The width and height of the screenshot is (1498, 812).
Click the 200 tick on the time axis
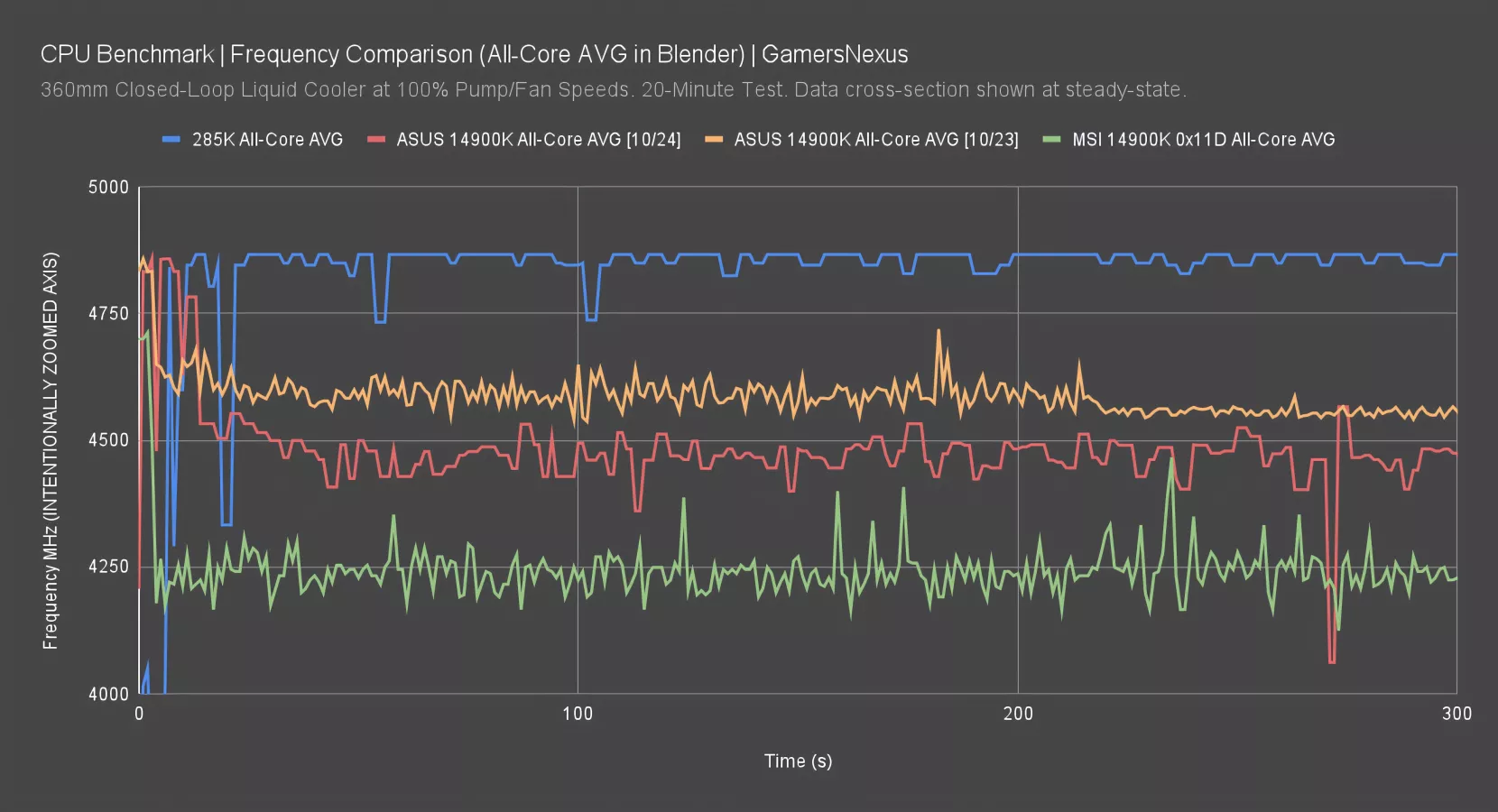[1018, 714]
